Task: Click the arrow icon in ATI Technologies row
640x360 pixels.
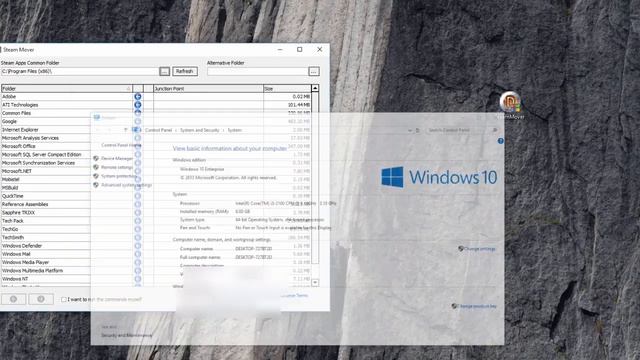Action: (138, 105)
